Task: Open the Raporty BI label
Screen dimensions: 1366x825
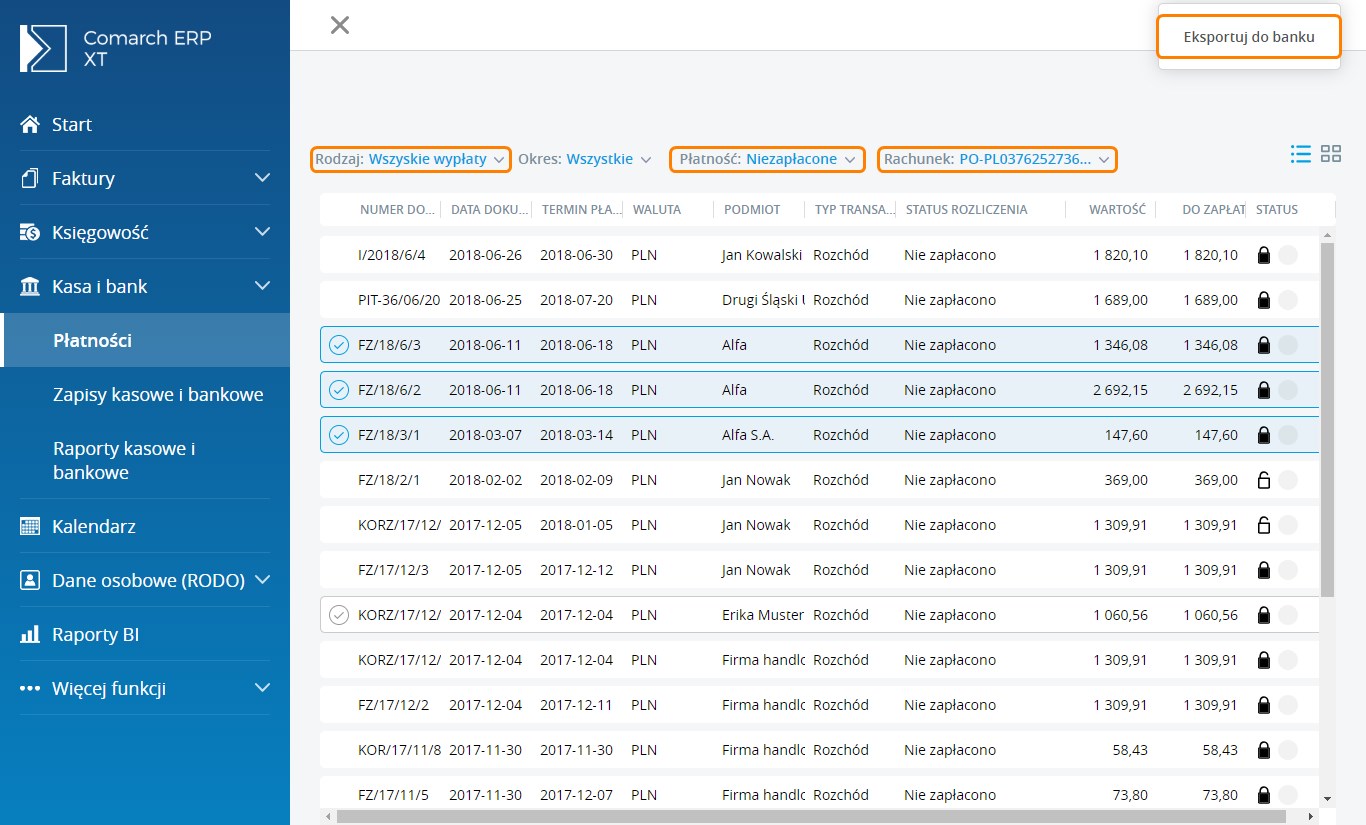Action: click(95, 634)
